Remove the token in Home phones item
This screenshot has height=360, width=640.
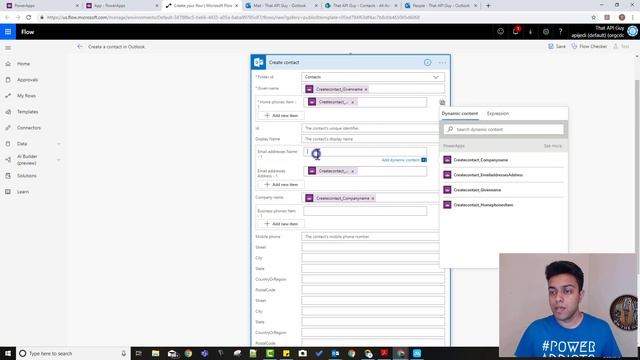coord(353,102)
